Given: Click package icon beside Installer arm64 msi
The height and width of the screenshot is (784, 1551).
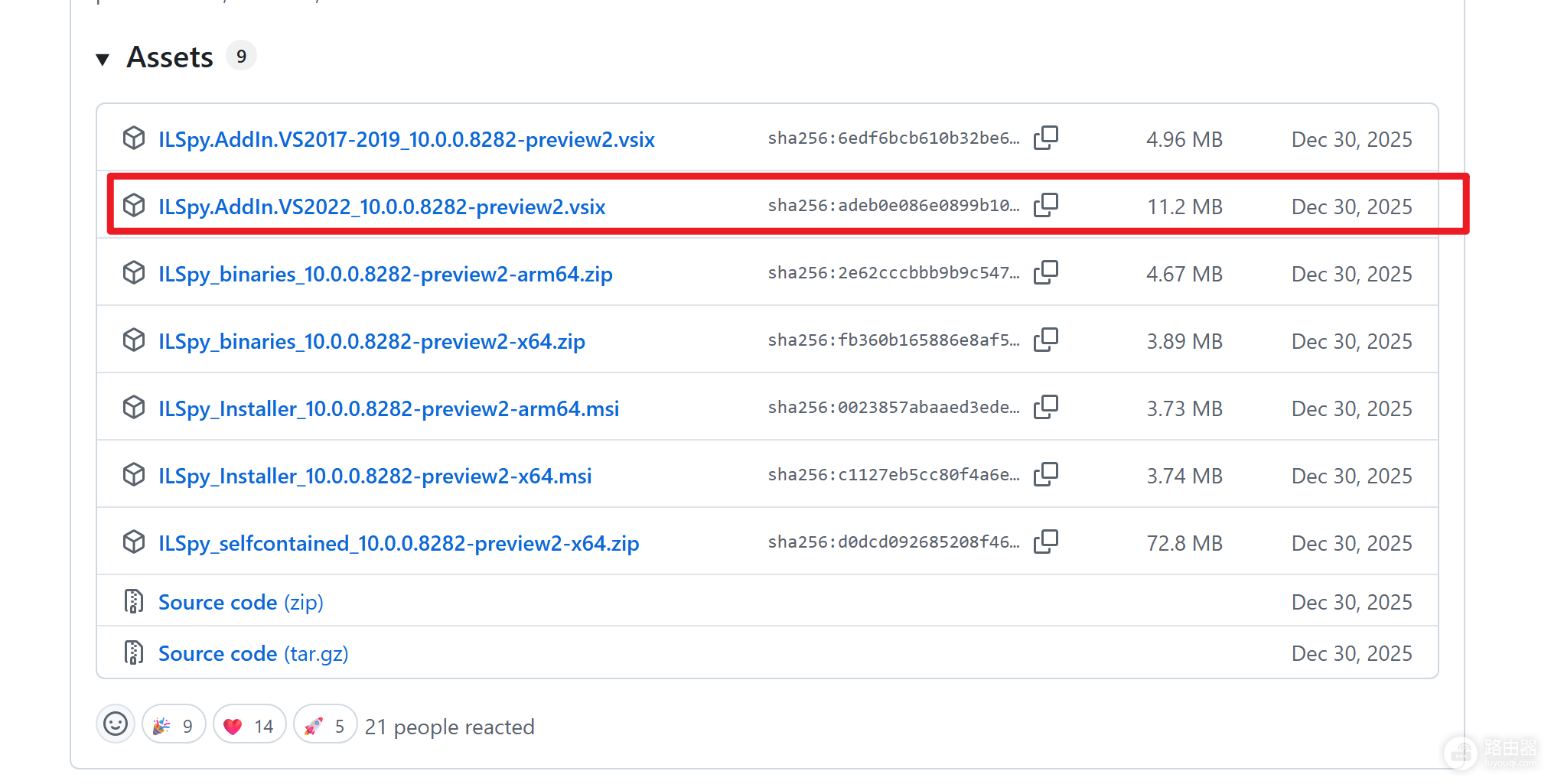Looking at the screenshot, I should tap(134, 407).
